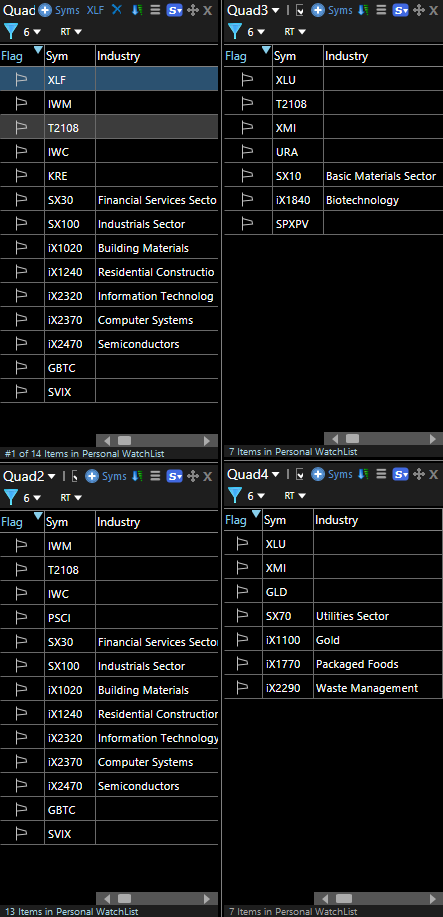Screen dimensions: 443x917
Task: Select the Waste Management industry cell
Action: point(377,688)
